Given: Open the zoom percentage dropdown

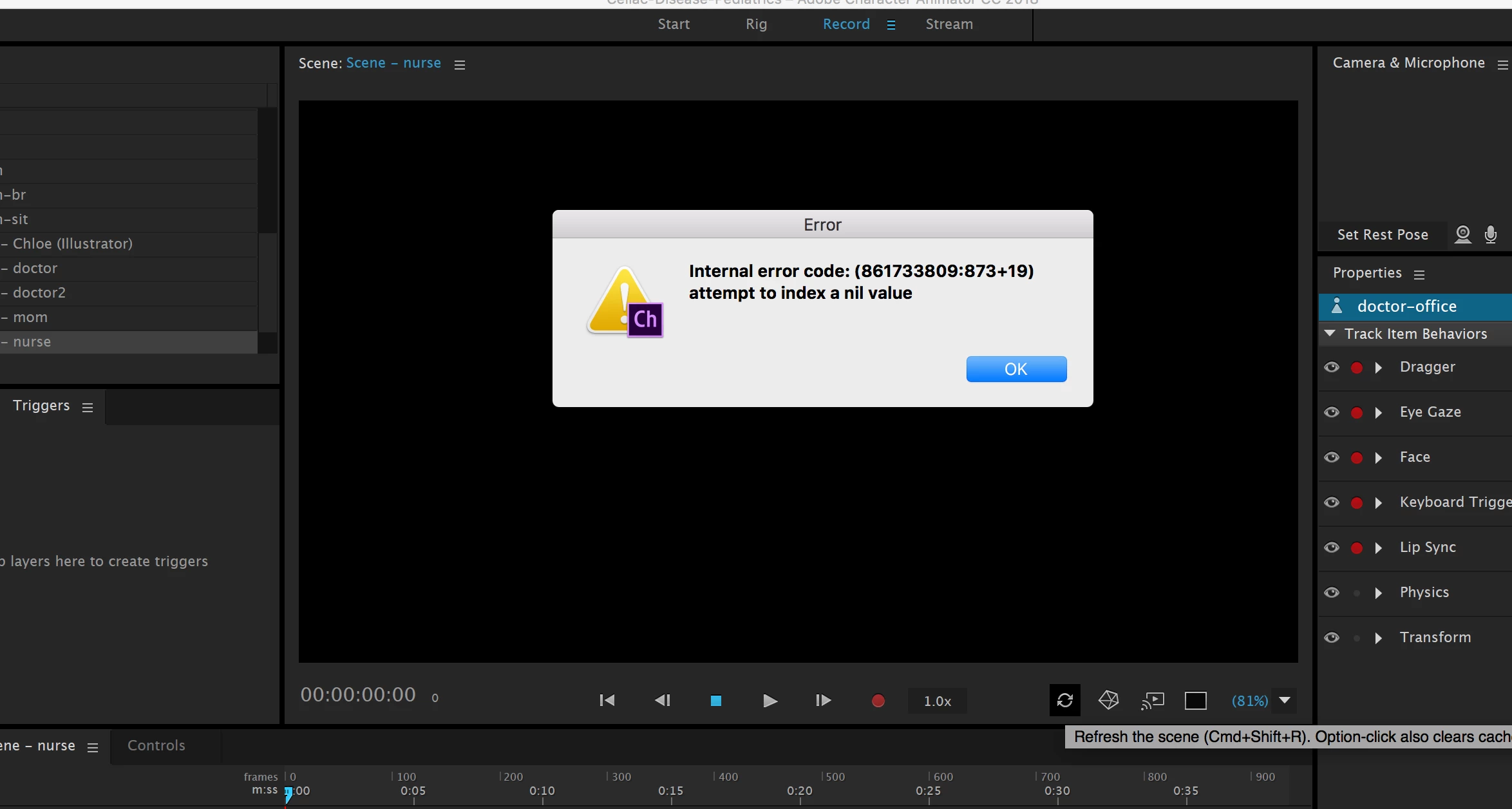Looking at the screenshot, I should pos(1285,700).
